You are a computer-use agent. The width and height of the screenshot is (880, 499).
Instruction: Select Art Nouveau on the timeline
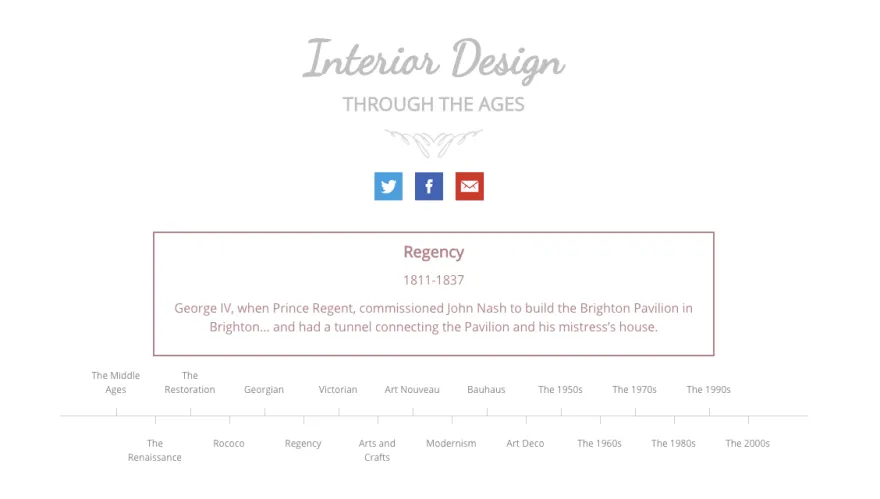pyautogui.click(x=412, y=390)
